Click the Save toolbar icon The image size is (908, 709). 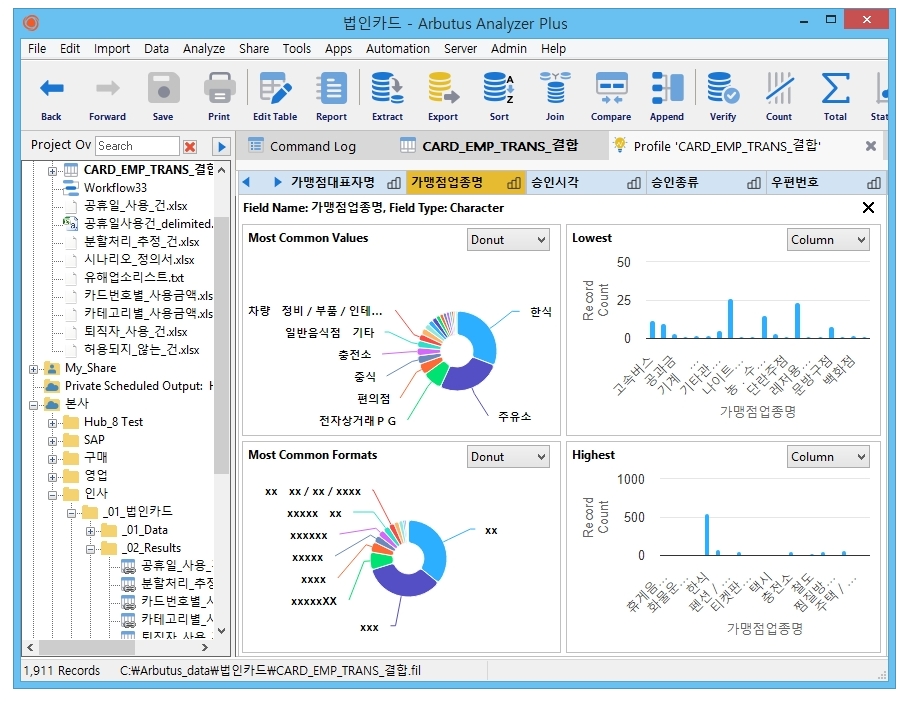click(x=163, y=89)
